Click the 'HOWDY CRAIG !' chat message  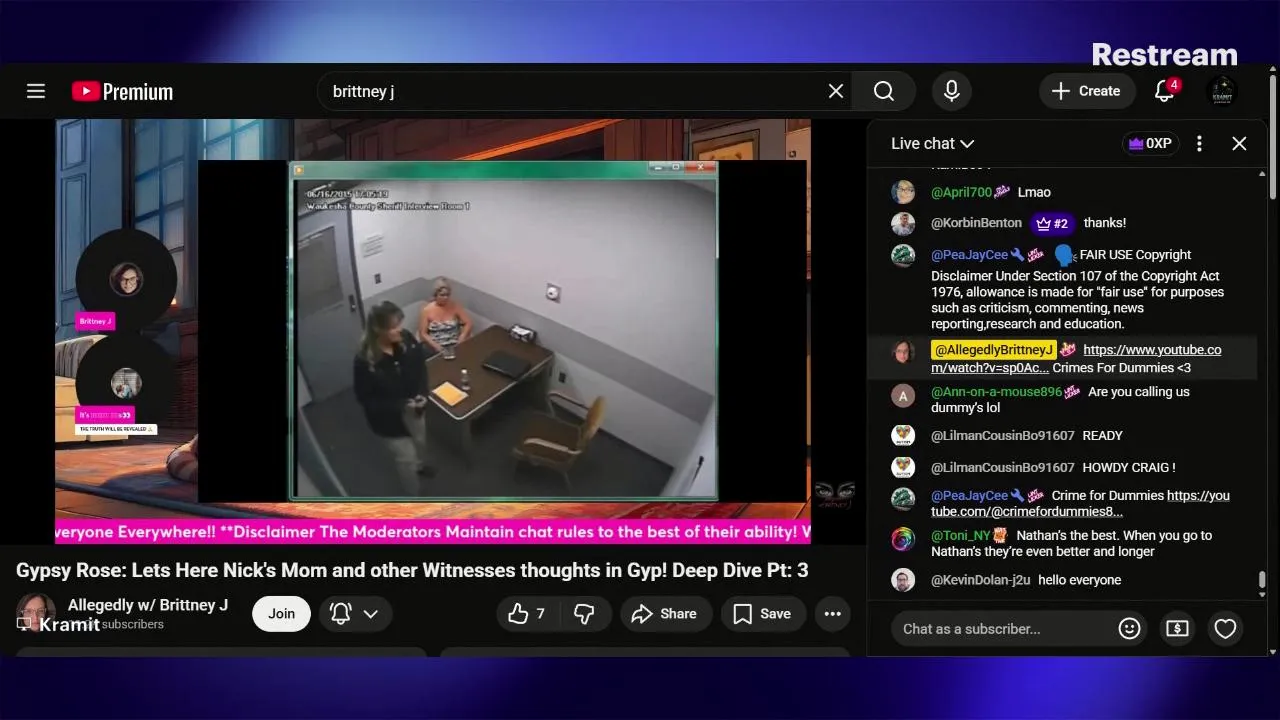click(x=1129, y=467)
